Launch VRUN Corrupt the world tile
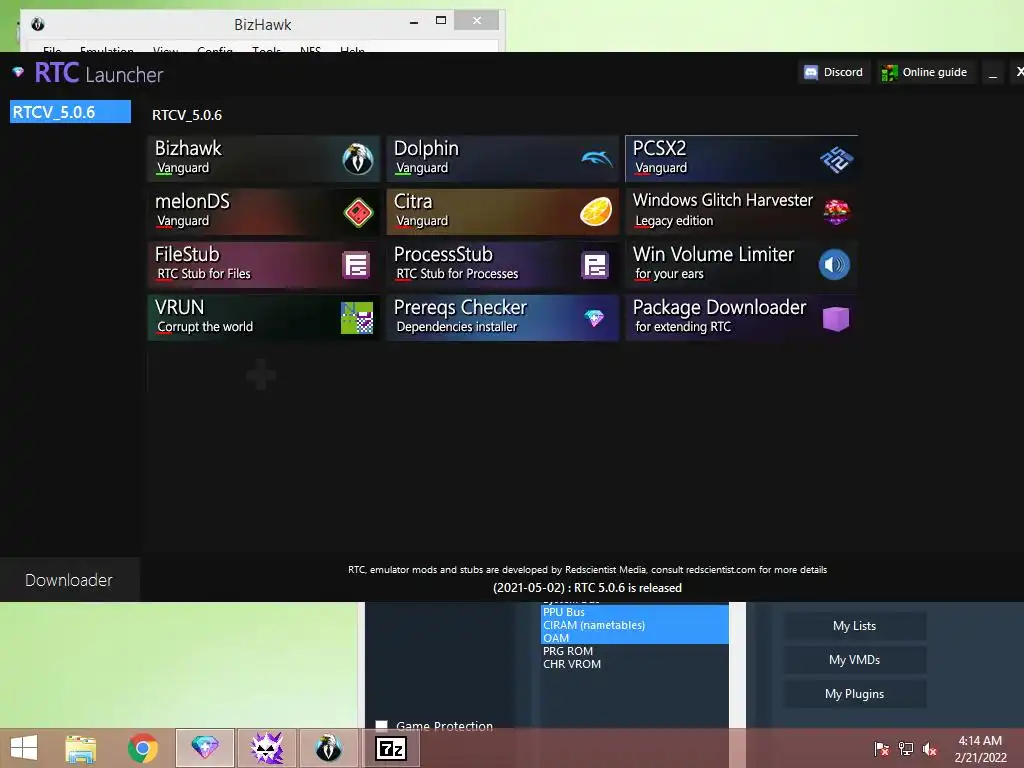 pos(264,317)
